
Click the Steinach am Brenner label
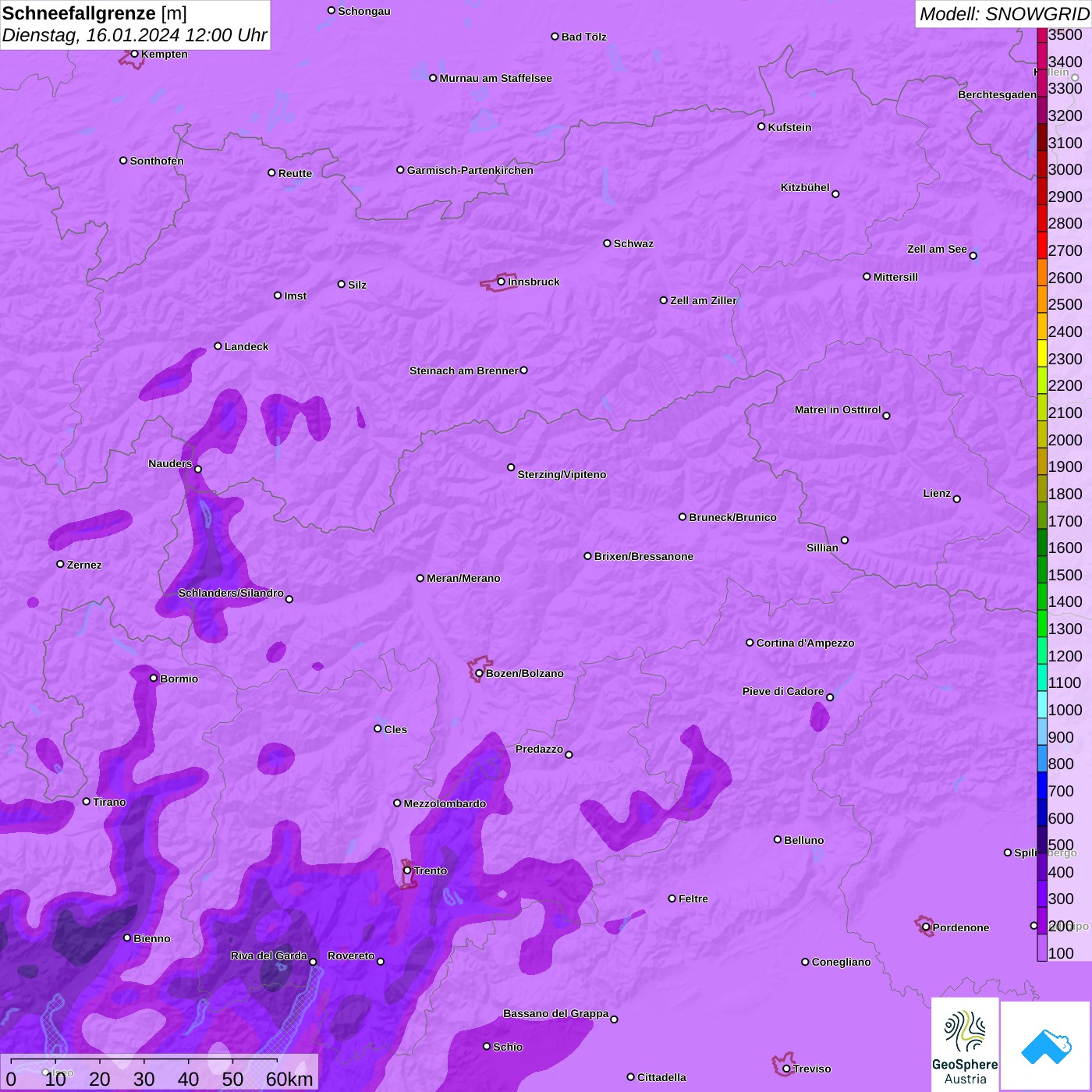(x=464, y=370)
